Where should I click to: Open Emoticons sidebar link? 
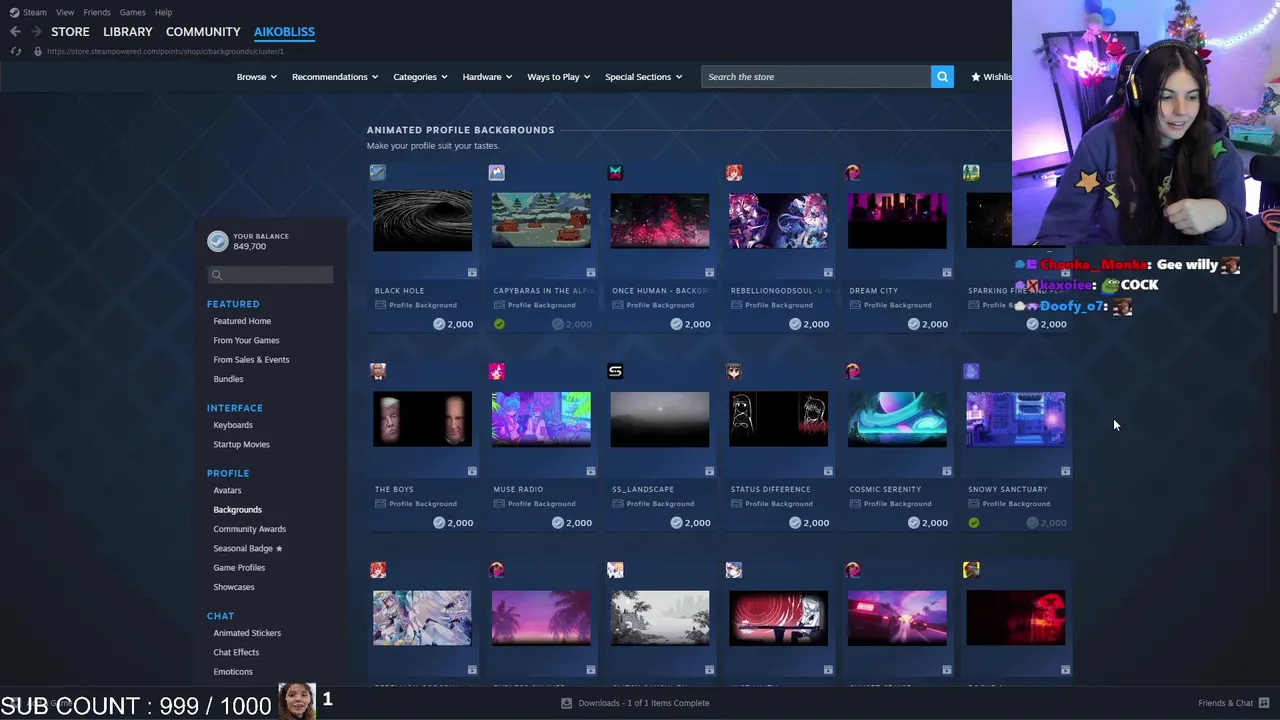233,672
